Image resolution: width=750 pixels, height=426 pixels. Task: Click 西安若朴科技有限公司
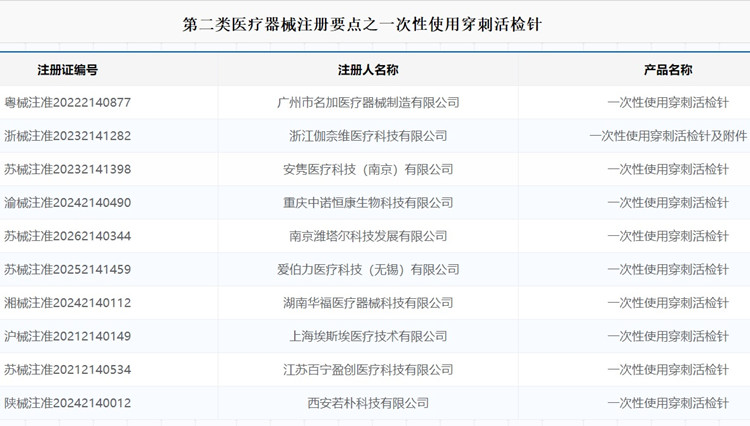click(x=368, y=404)
